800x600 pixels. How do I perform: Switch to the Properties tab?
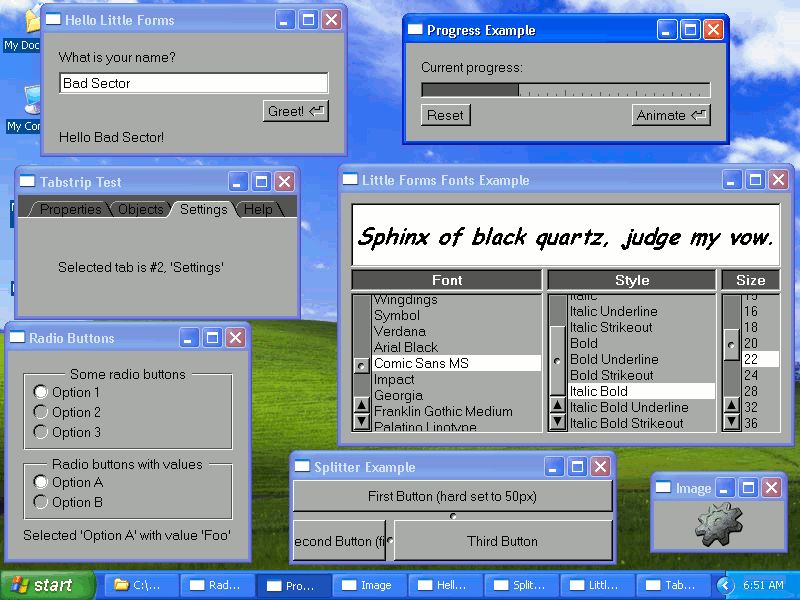click(x=70, y=209)
